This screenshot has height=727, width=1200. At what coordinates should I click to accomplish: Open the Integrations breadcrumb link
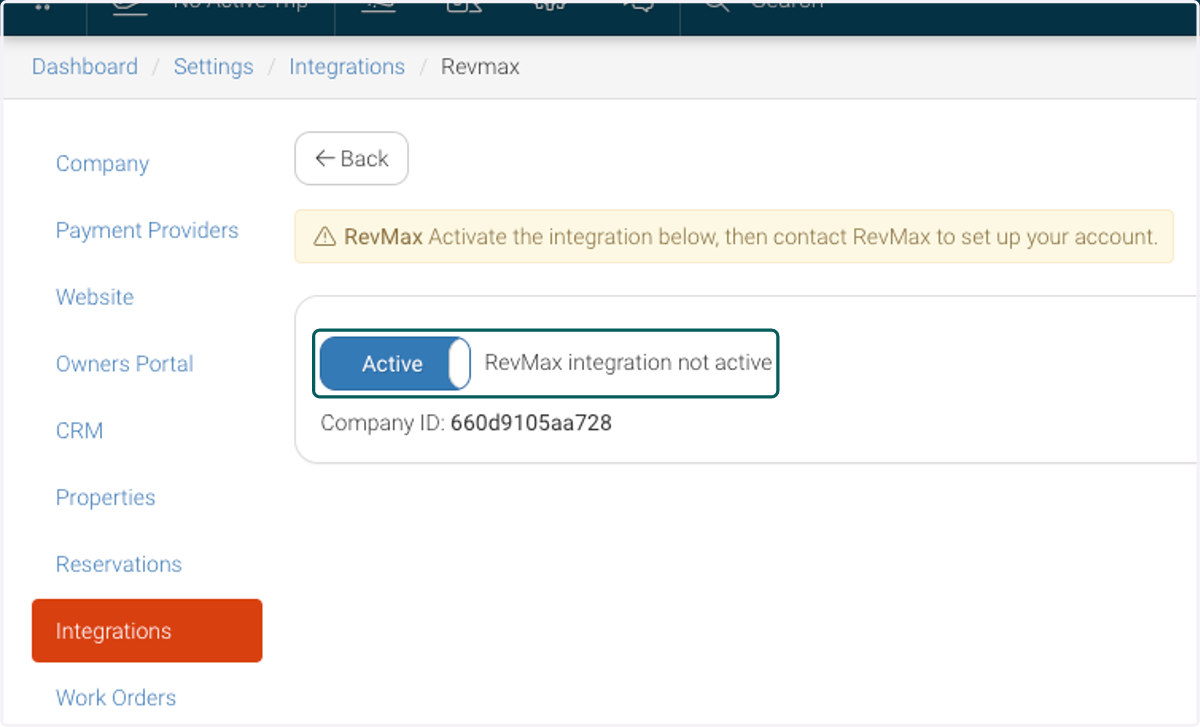coord(347,67)
